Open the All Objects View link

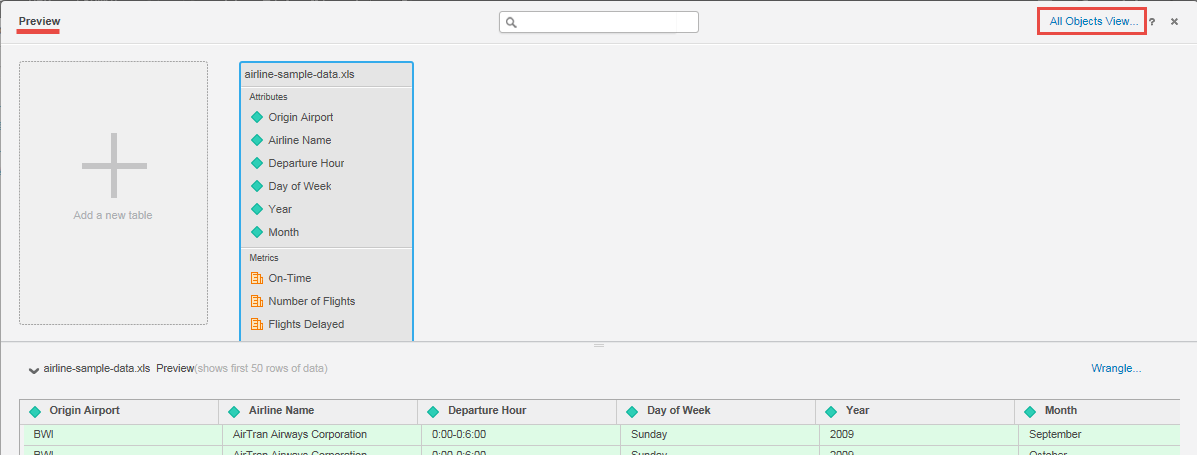1093,21
